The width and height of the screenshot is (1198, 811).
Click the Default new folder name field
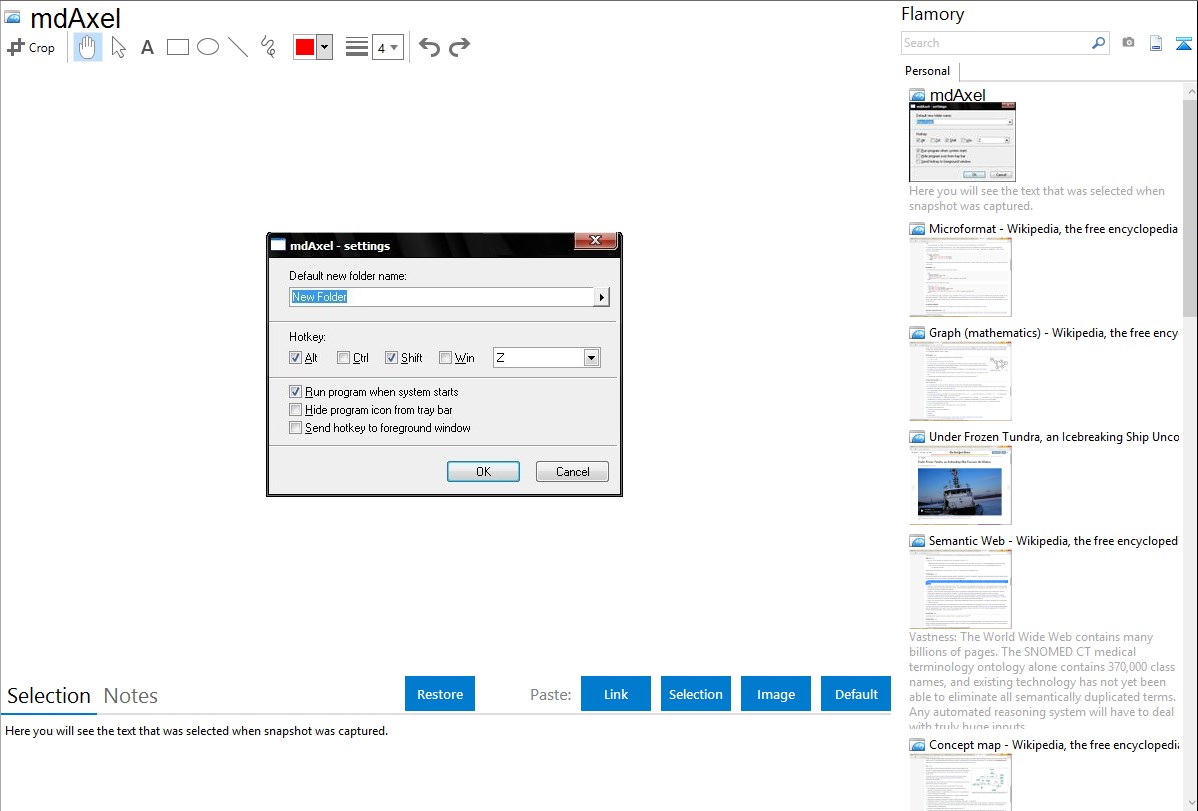(x=442, y=297)
